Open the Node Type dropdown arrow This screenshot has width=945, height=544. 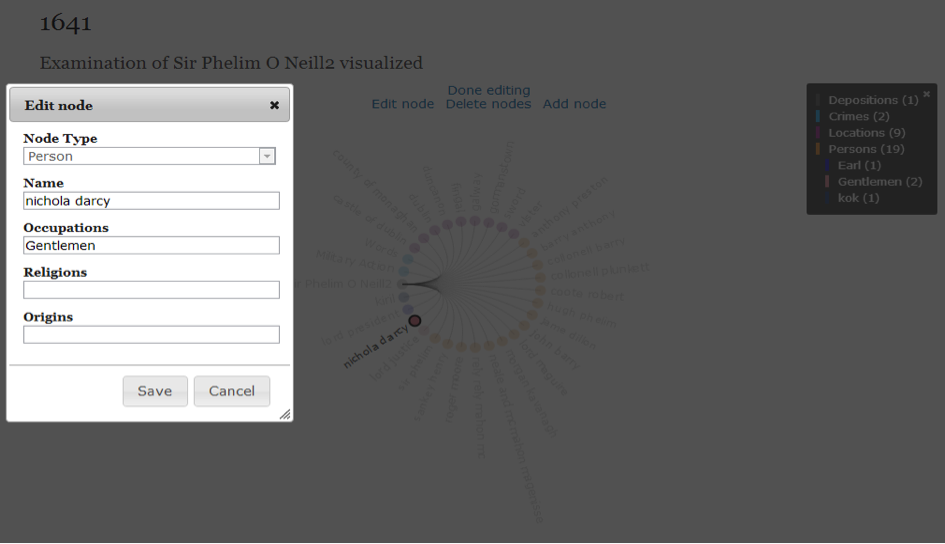[267, 156]
